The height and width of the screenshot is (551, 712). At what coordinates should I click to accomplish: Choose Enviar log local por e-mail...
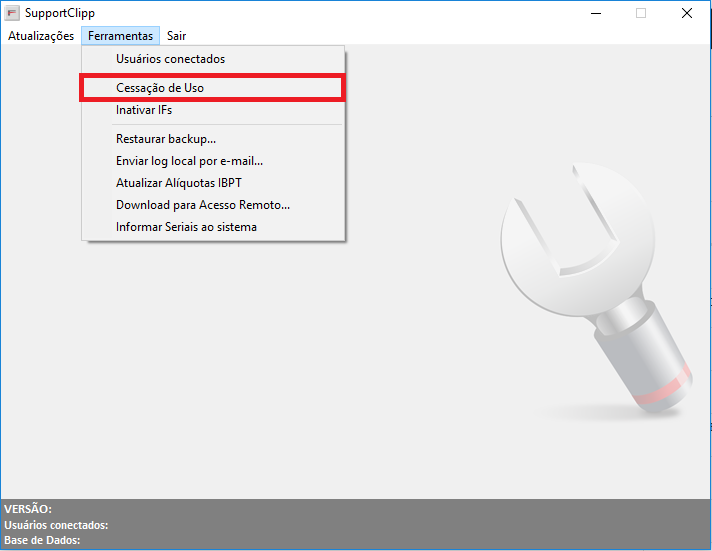click(189, 161)
